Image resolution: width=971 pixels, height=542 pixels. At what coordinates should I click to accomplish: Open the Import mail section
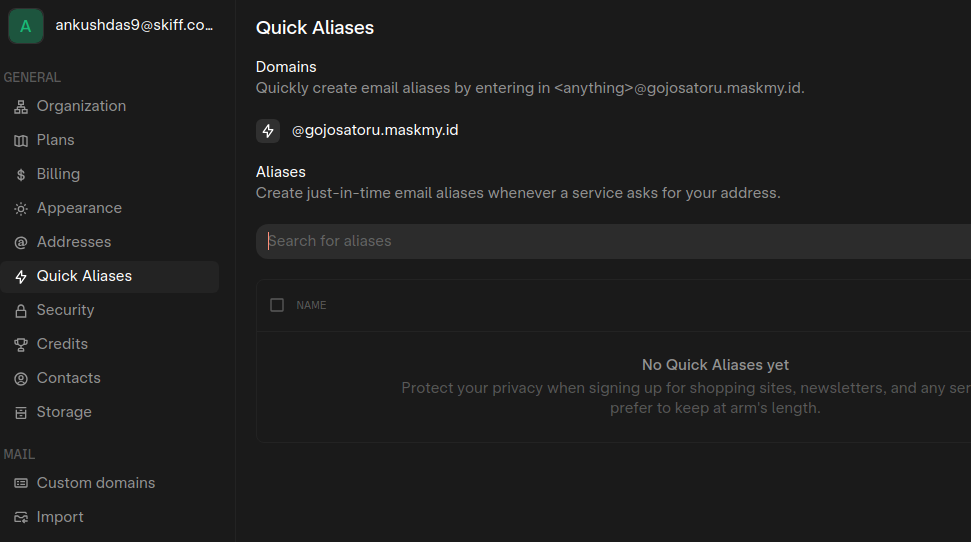click(60, 517)
